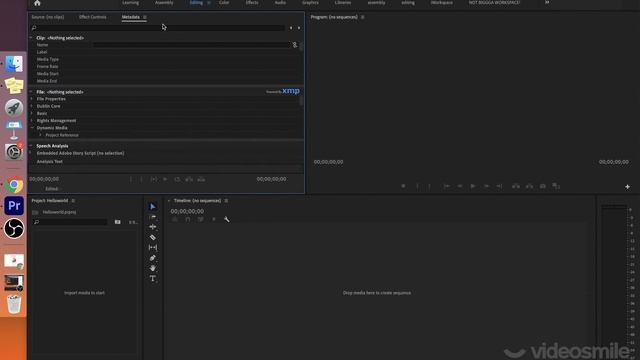
Task: Open Project Helloworld panel menu
Action: click(73, 201)
